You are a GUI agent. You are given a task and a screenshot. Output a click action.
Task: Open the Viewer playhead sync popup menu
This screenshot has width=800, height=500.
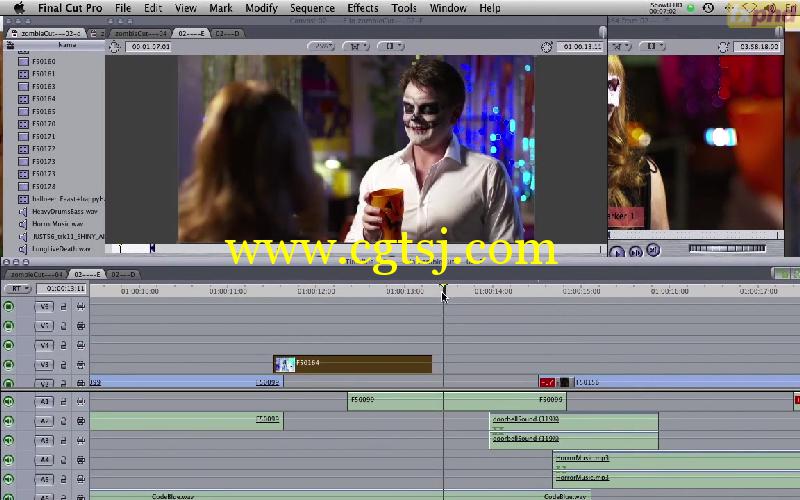(x=619, y=46)
